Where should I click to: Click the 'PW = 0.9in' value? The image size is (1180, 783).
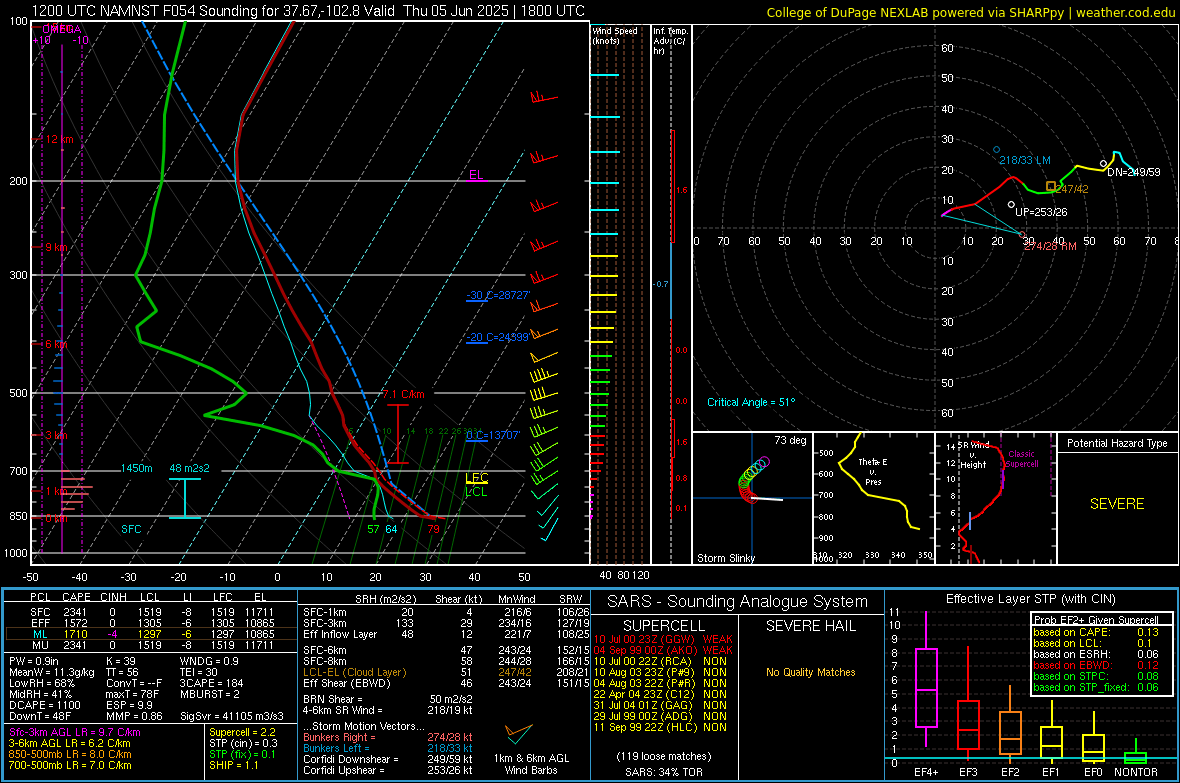point(34,661)
